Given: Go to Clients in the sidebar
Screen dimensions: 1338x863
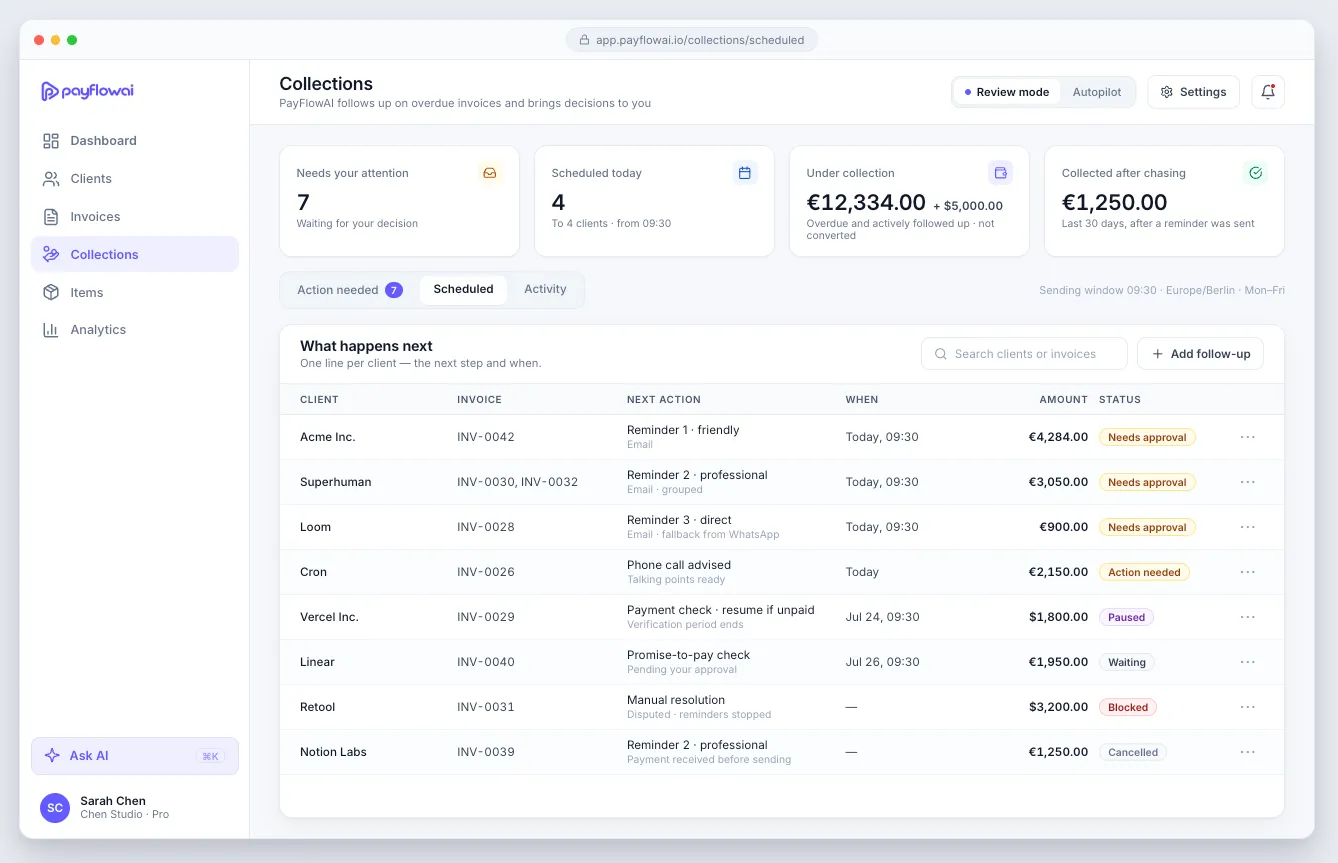Looking at the screenshot, I should (135, 179).
